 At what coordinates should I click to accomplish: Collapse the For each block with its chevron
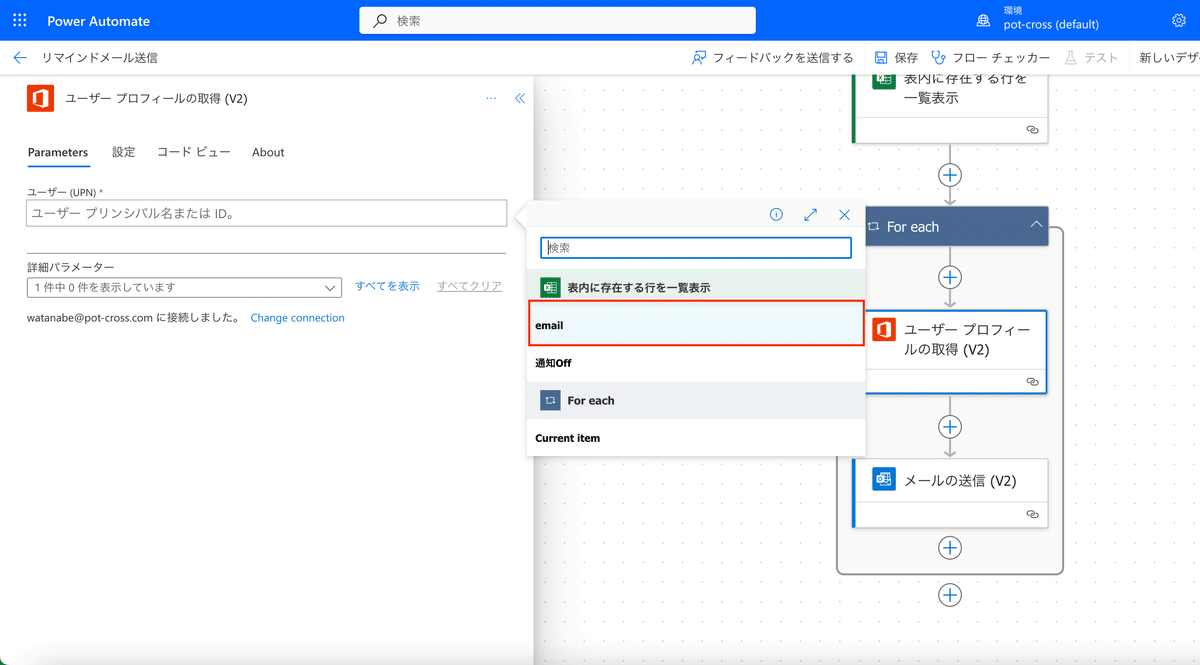(1036, 226)
